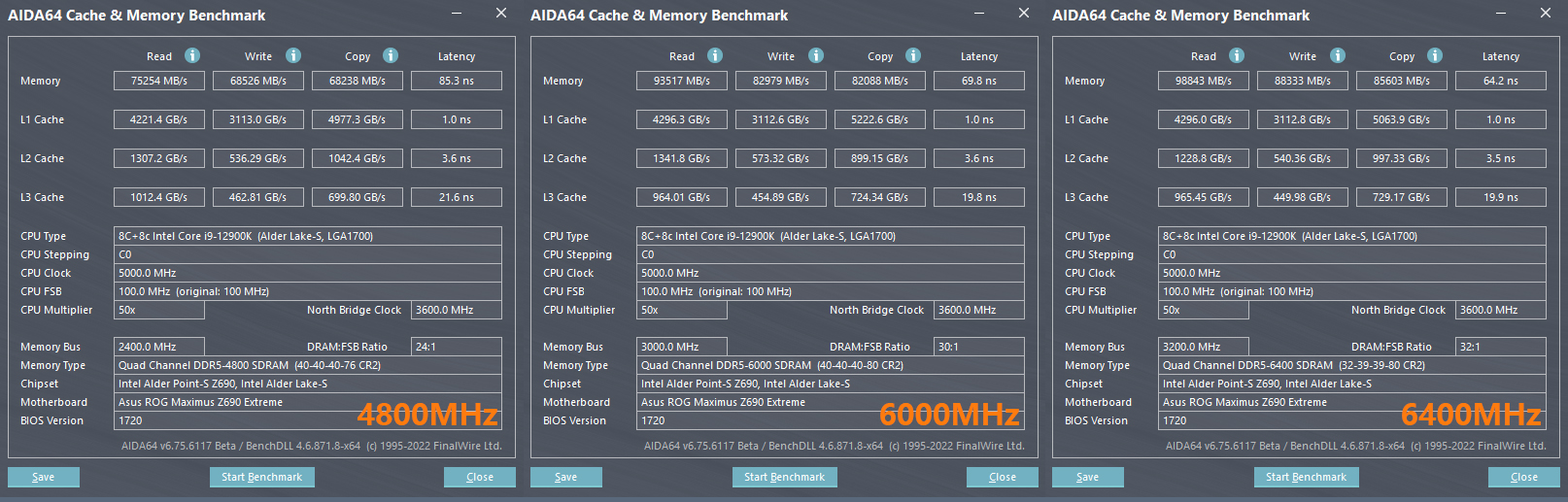Close the first AIDA64 window via title bar X
1568x502 pixels.
(x=501, y=14)
